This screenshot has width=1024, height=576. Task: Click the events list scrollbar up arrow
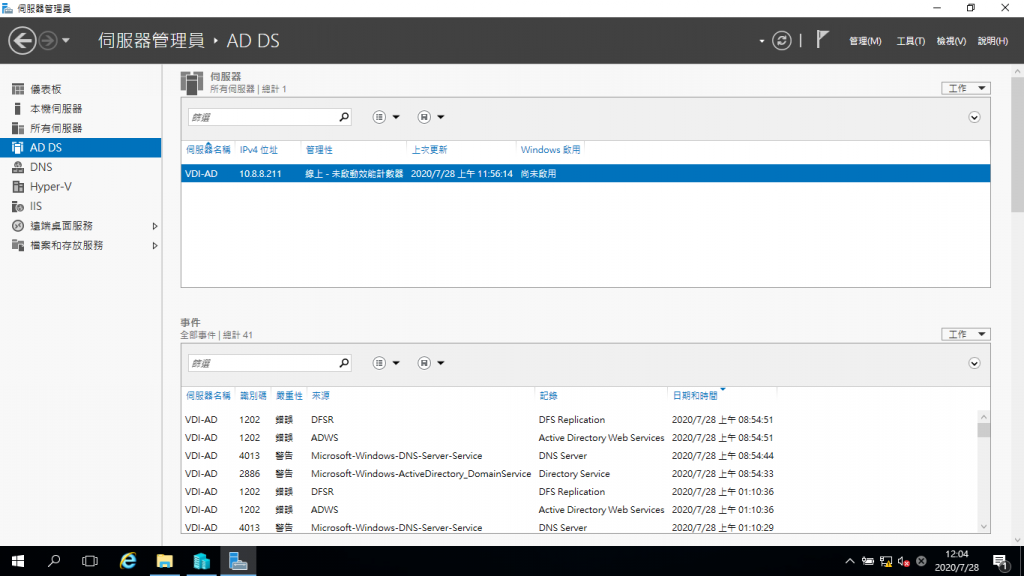pyautogui.click(x=984, y=417)
